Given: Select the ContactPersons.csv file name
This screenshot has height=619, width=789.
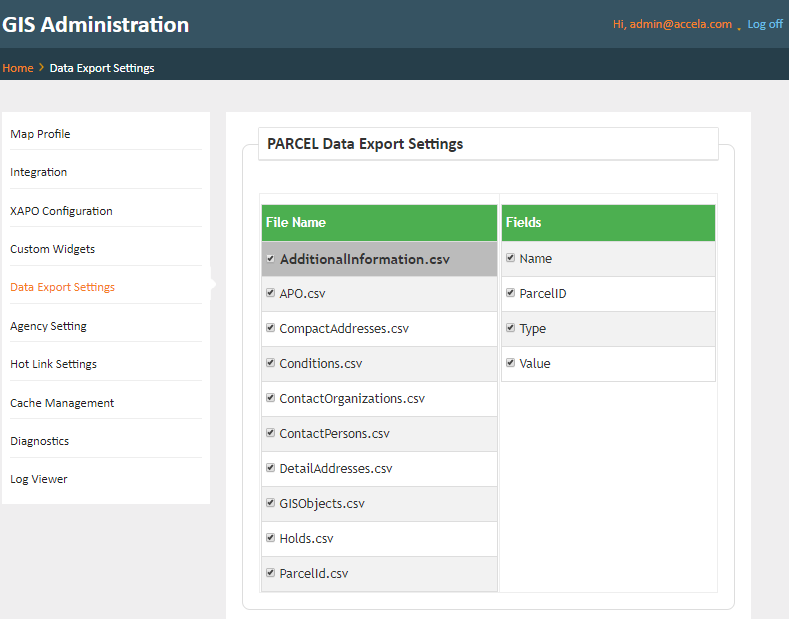Looking at the screenshot, I should pyautogui.click(x=334, y=433).
